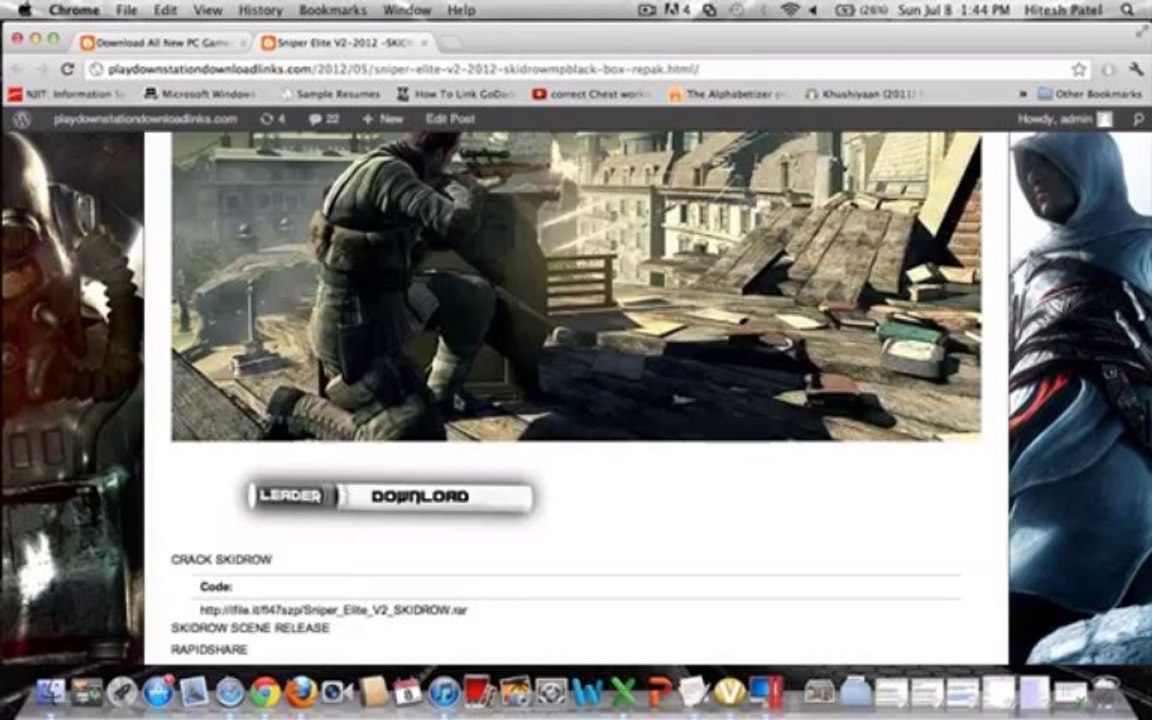Reload the page with the refresh icon

(x=67, y=69)
